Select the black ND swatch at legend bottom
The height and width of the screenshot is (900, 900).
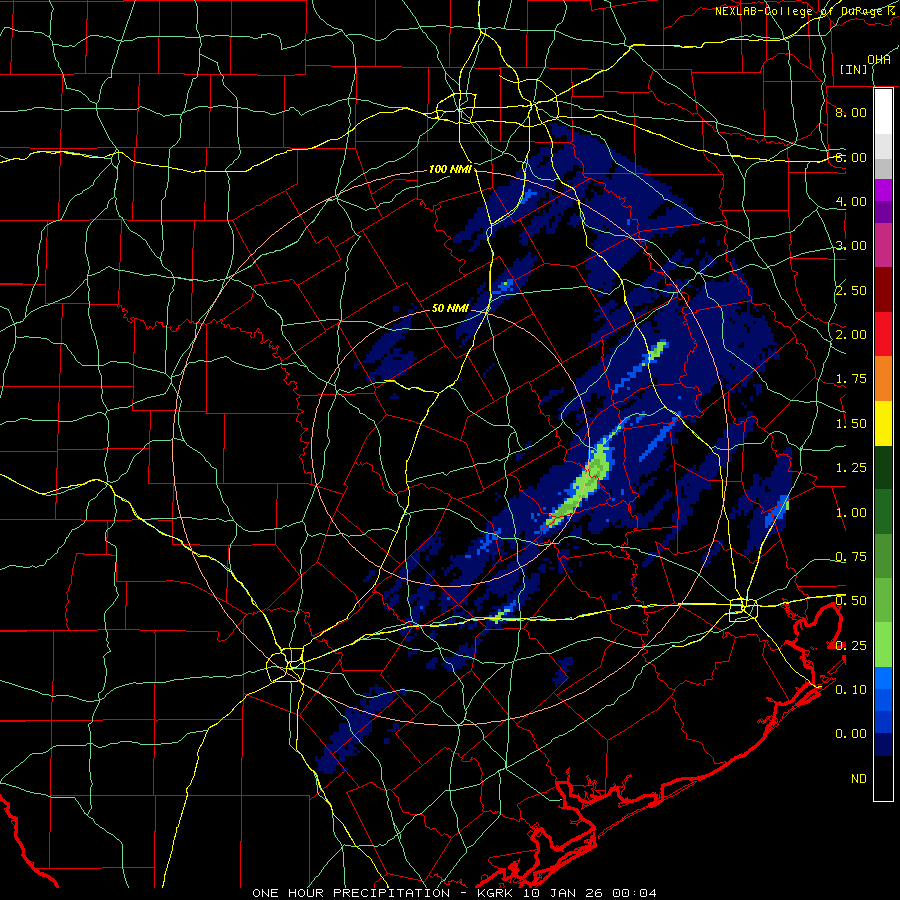pos(883,778)
